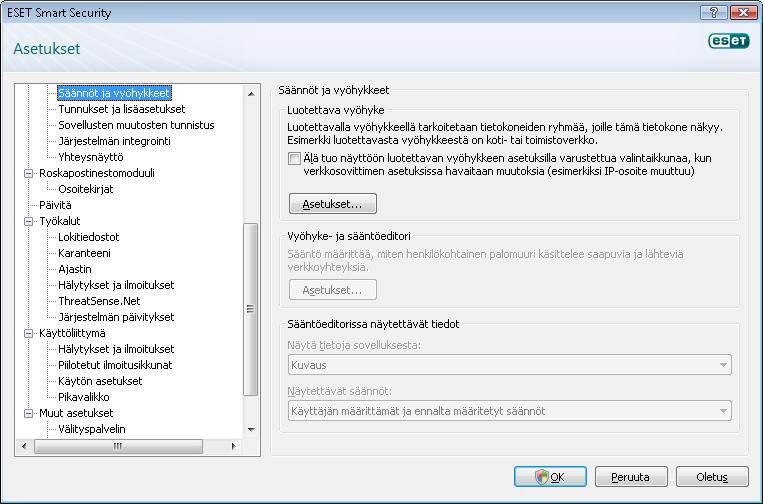Select Piilotetut ilmoitusikkunat tree item
Image resolution: width=763 pixels, height=504 pixels.
(115, 365)
